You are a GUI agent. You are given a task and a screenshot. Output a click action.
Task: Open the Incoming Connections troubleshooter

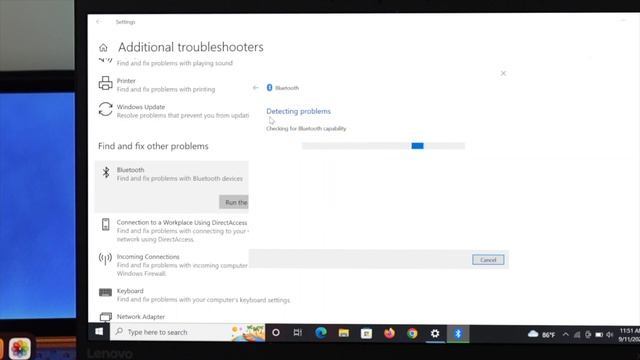point(172,265)
